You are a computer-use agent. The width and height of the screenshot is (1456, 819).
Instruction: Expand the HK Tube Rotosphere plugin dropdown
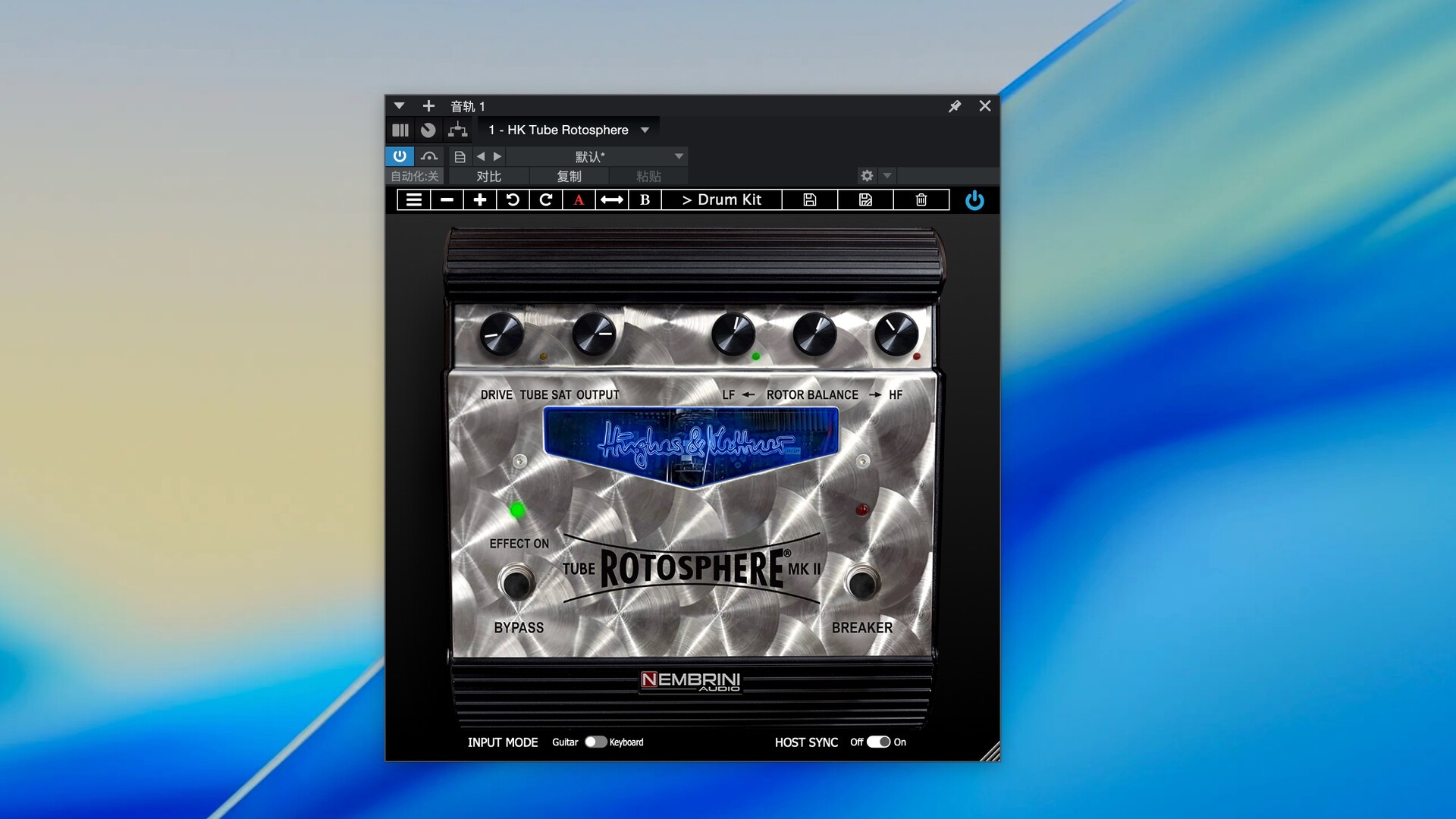[x=645, y=130]
